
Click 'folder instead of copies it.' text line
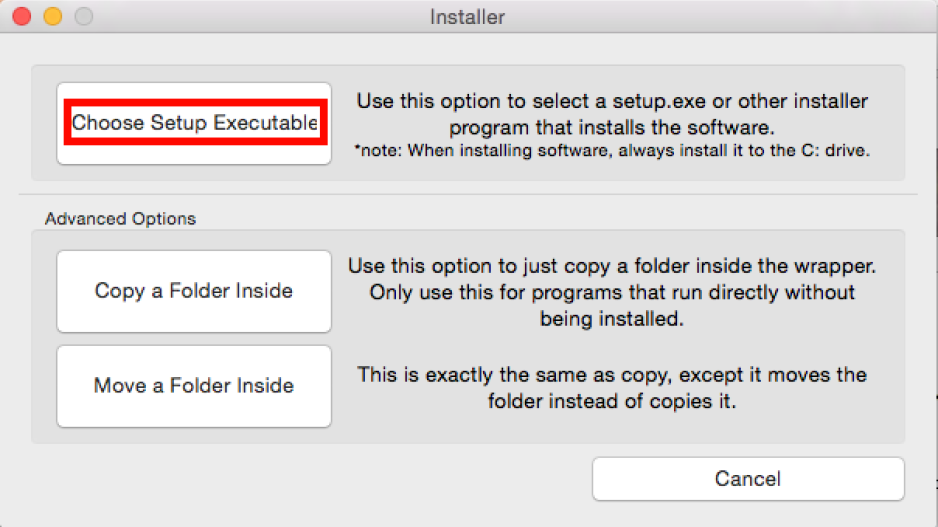pyautogui.click(x=612, y=401)
